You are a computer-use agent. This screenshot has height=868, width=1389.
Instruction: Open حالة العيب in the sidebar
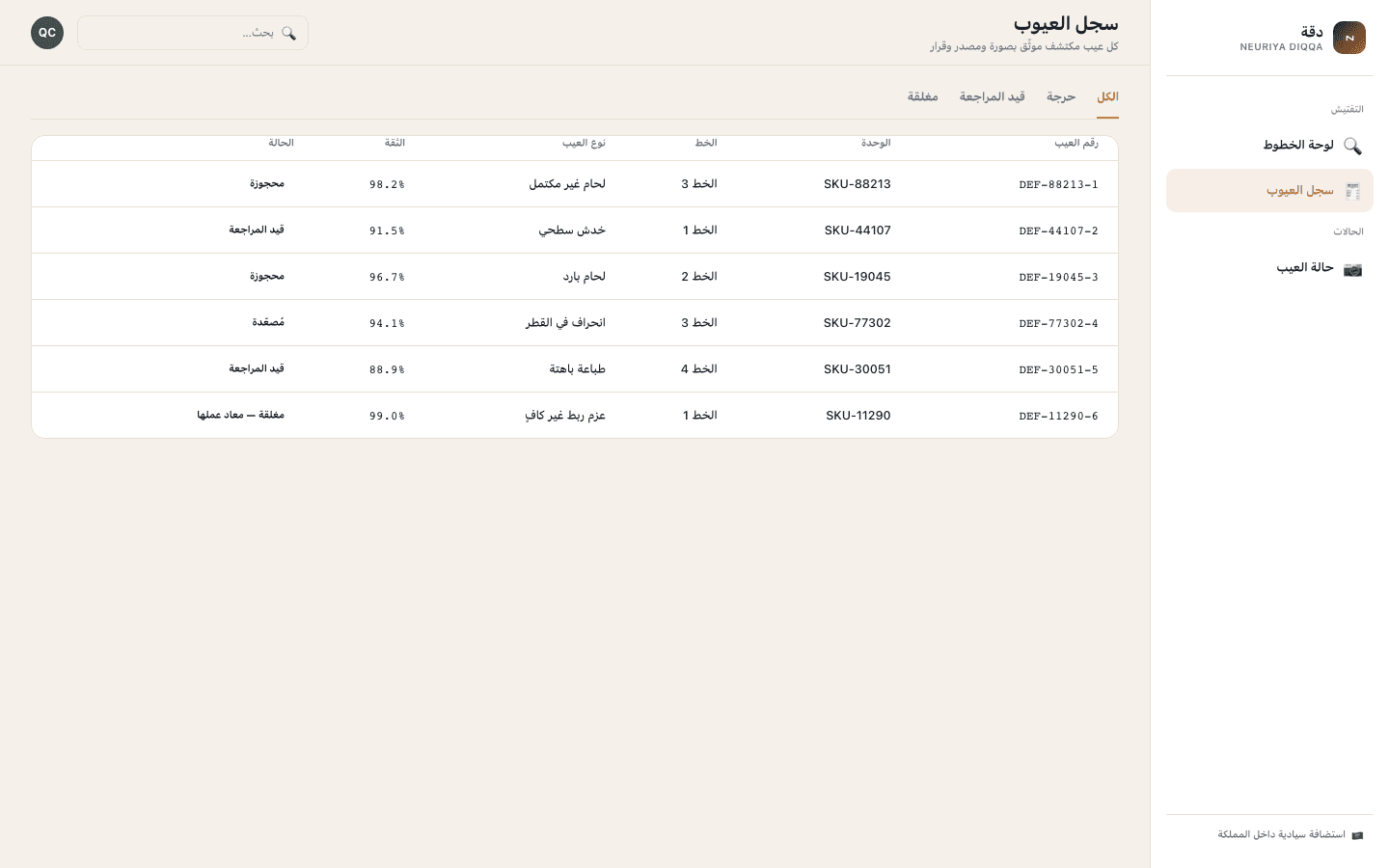(x=1269, y=268)
